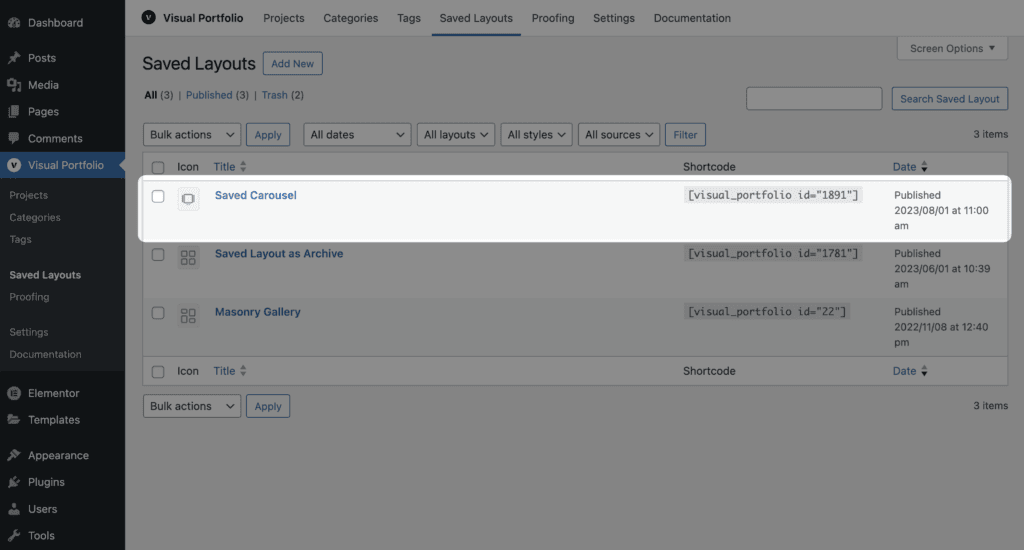1024x550 pixels.
Task: Focus the saved layout search field
Action: tap(814, 99)
